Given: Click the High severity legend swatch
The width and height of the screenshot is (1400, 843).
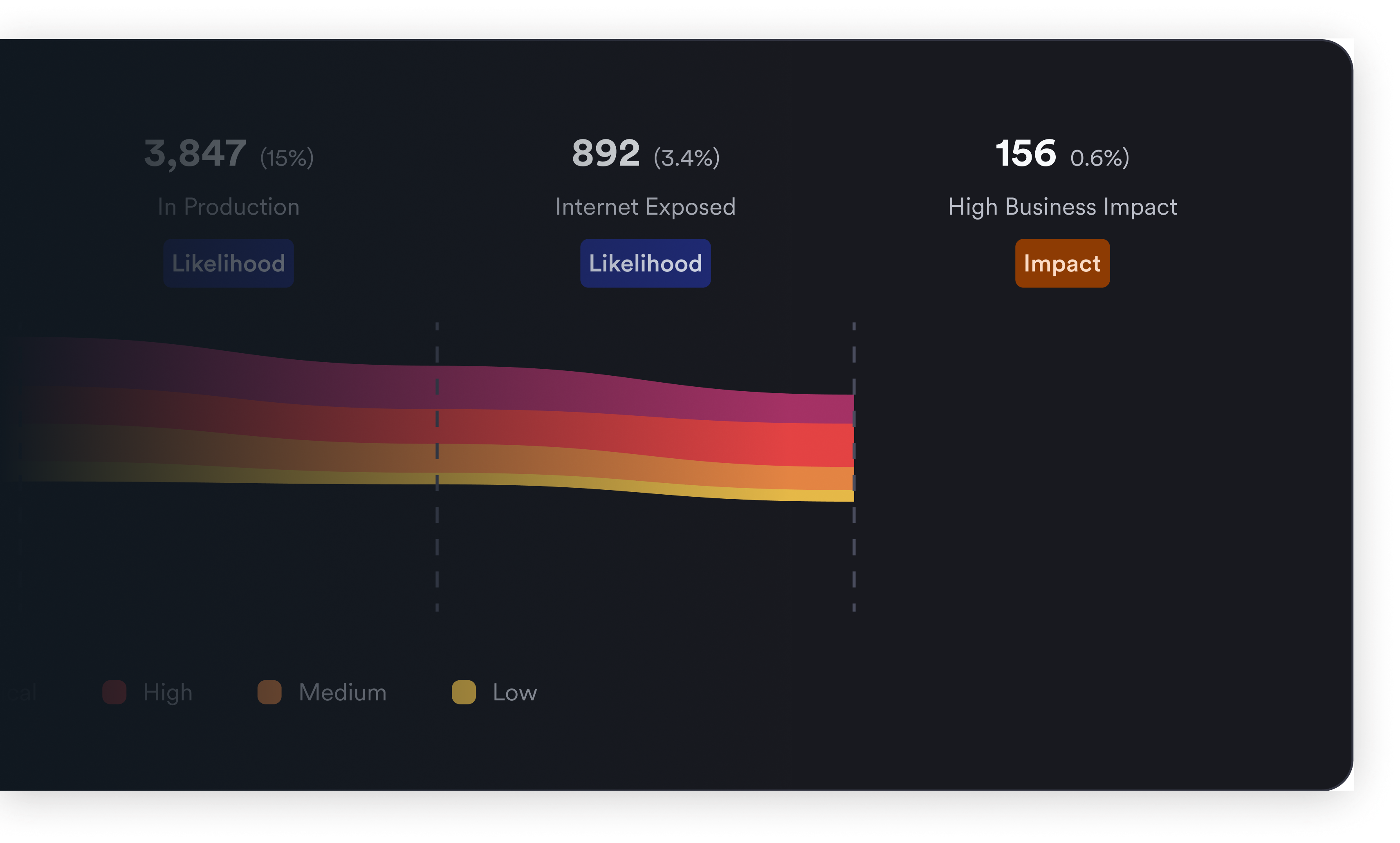Looking at the screenshot, I should coord(114,692).
